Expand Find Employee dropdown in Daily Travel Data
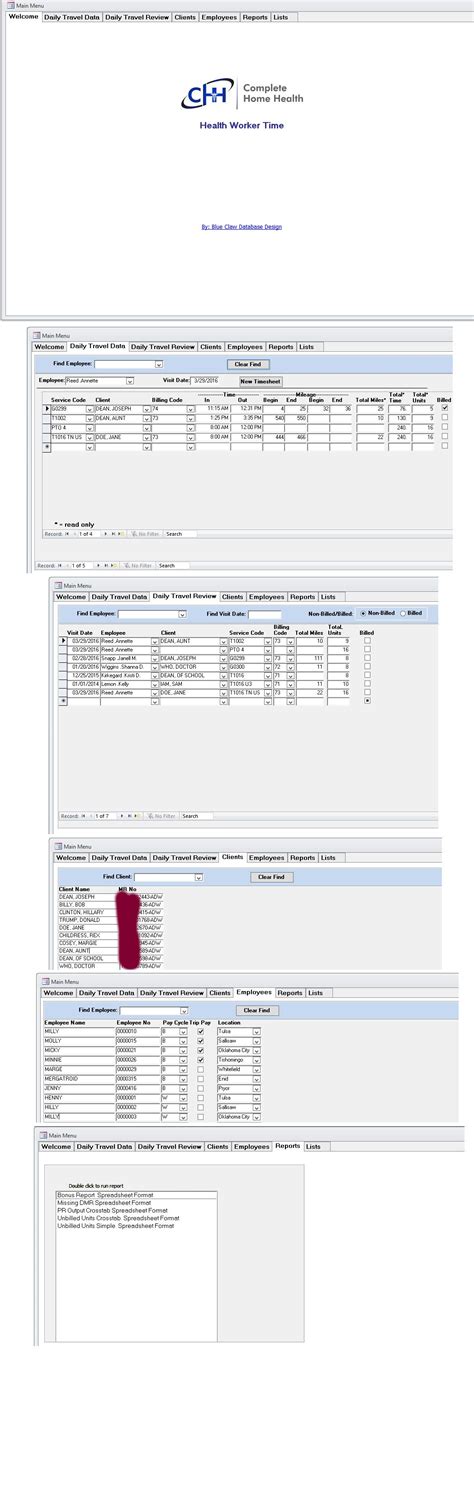Viewport: 474px width, 1487px height. pos(158,364)
